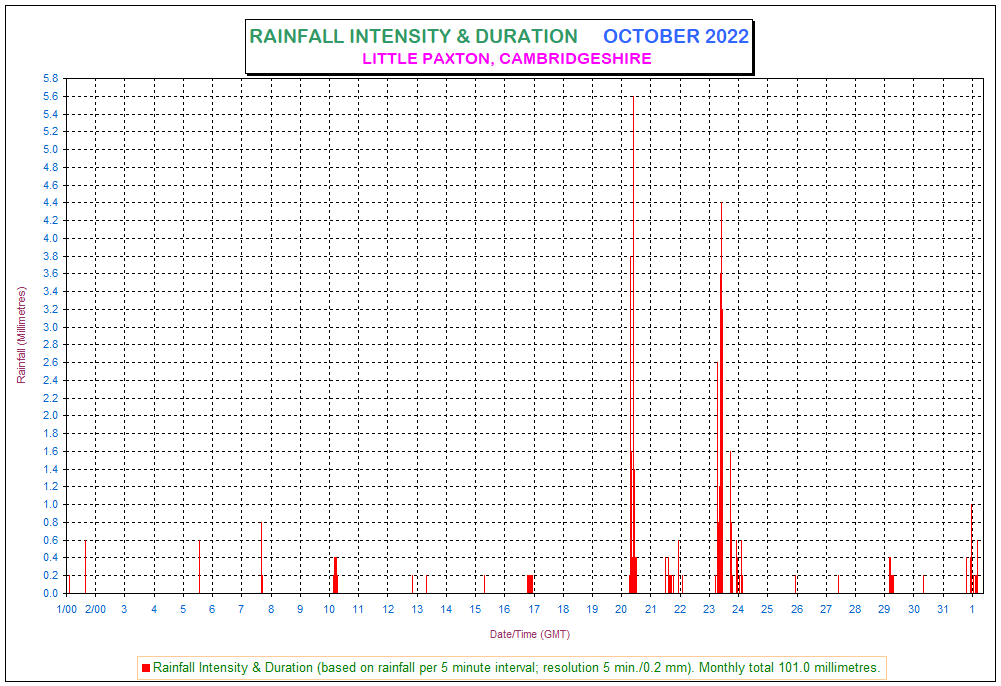Click the '15' date label on x-axis

[475, 609]
